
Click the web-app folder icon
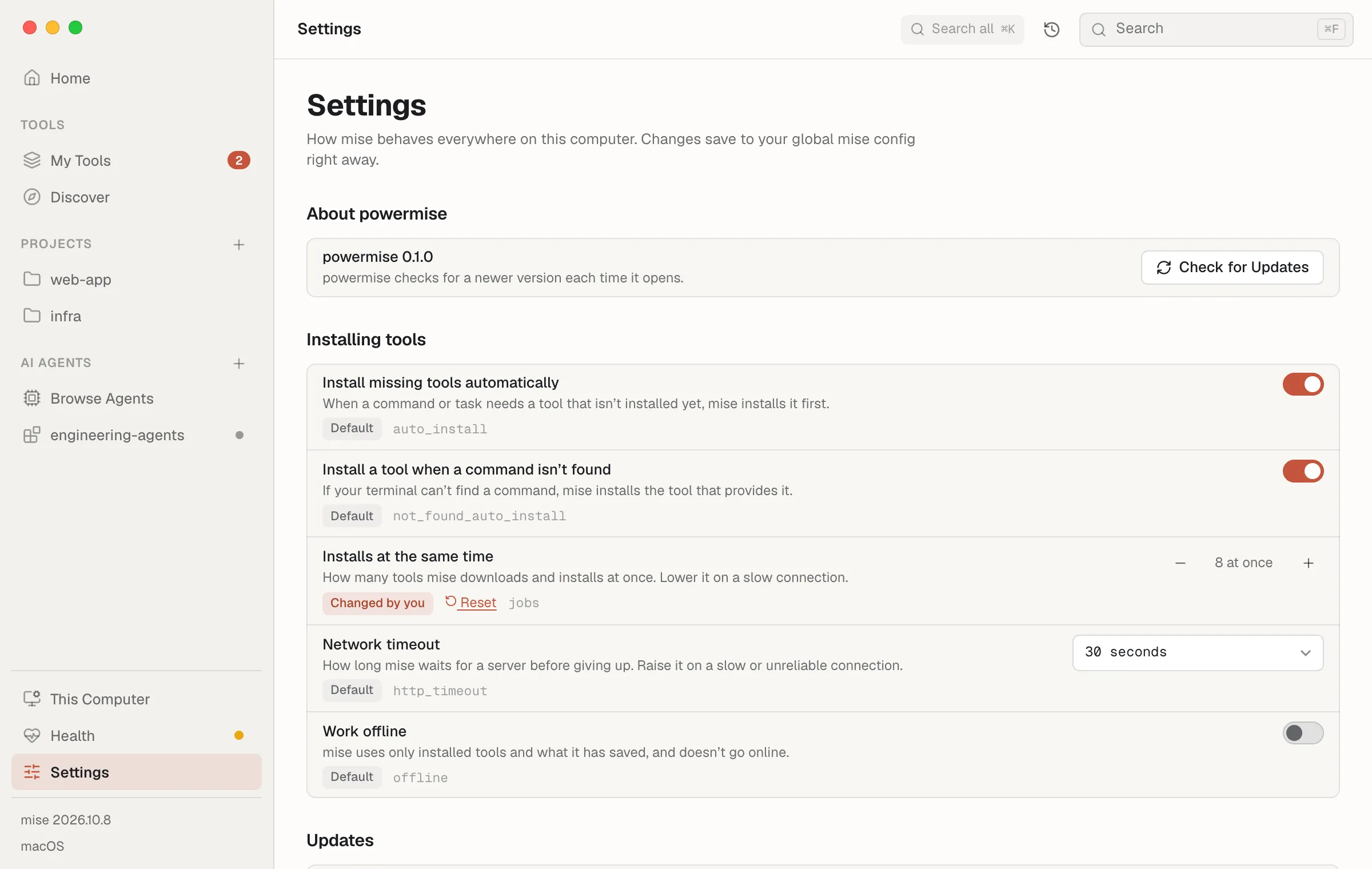tap(32, 279)
